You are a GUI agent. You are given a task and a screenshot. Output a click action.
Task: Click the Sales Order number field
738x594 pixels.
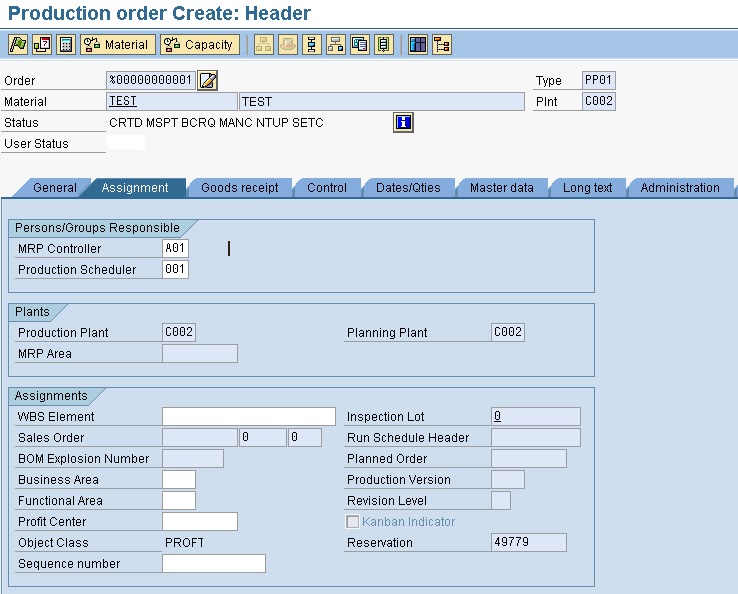(x=200, y=437)
